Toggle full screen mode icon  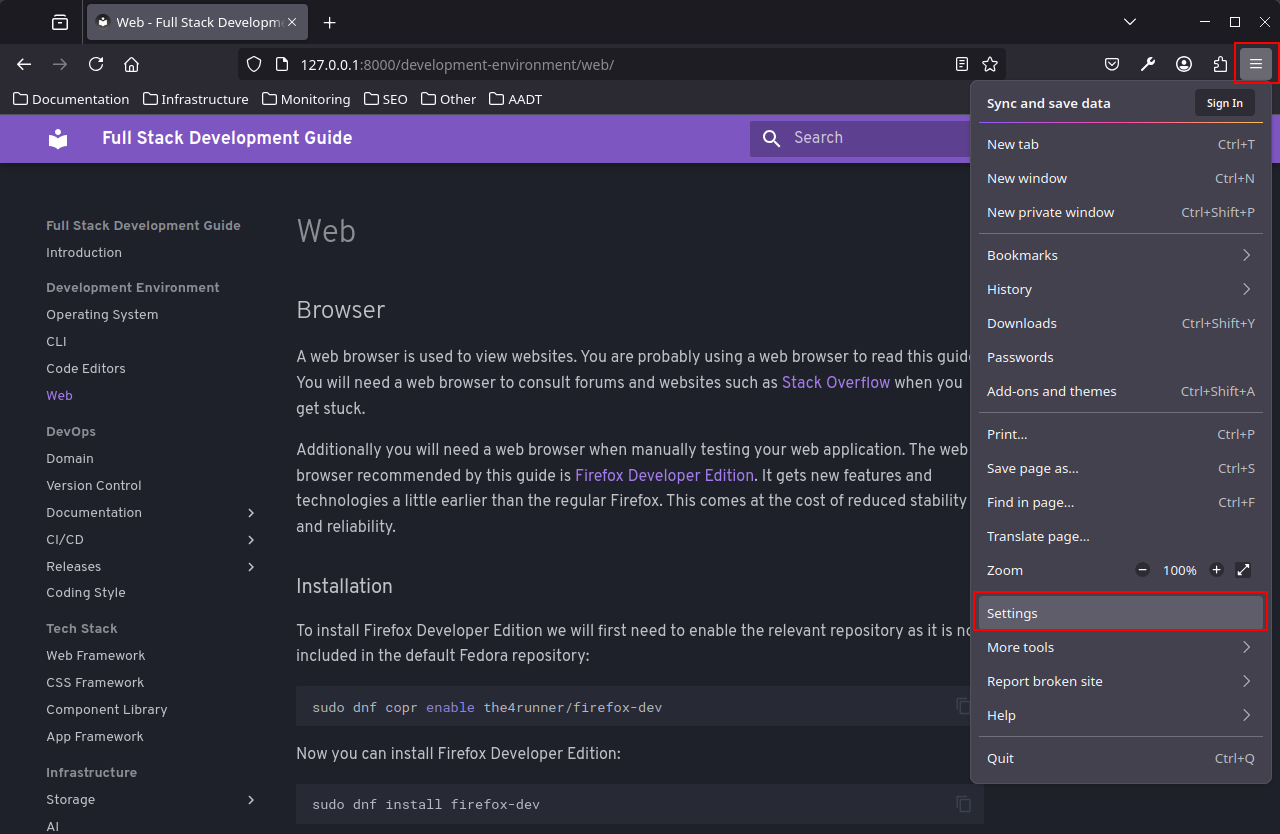[1243, 570]
